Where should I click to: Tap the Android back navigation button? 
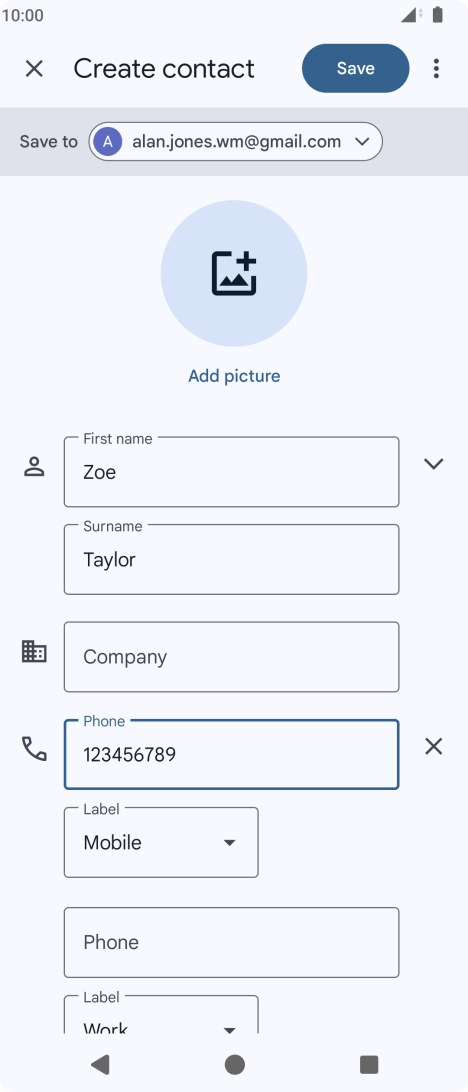[100, 1064]
